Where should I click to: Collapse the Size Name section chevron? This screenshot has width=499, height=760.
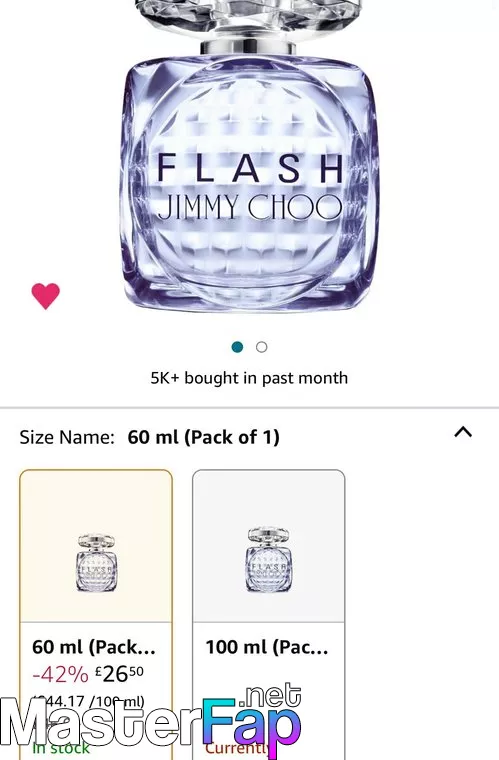[463, 432]
